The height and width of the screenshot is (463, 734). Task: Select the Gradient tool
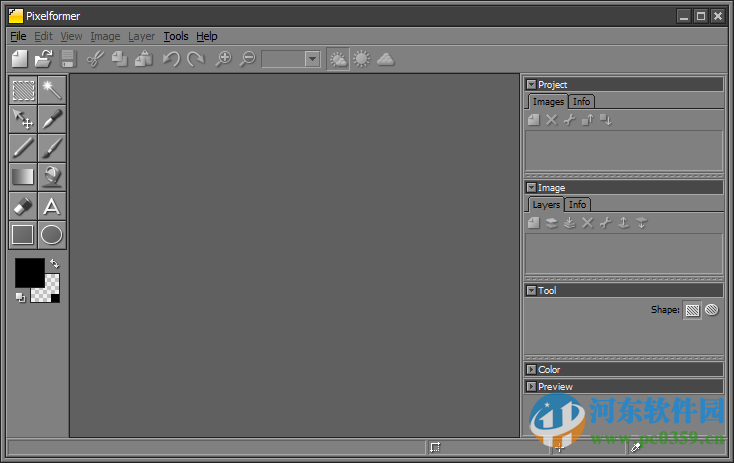pos(23,177)
